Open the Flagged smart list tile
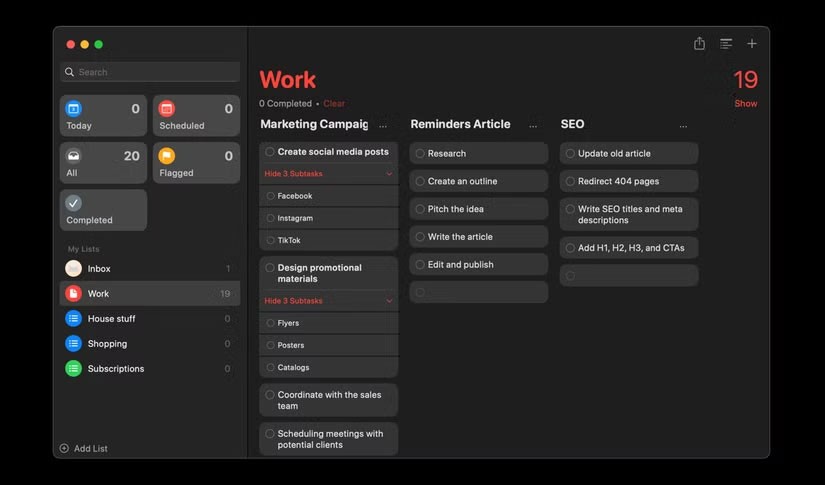This screenshot has height=485, width=825. [196, 164]
